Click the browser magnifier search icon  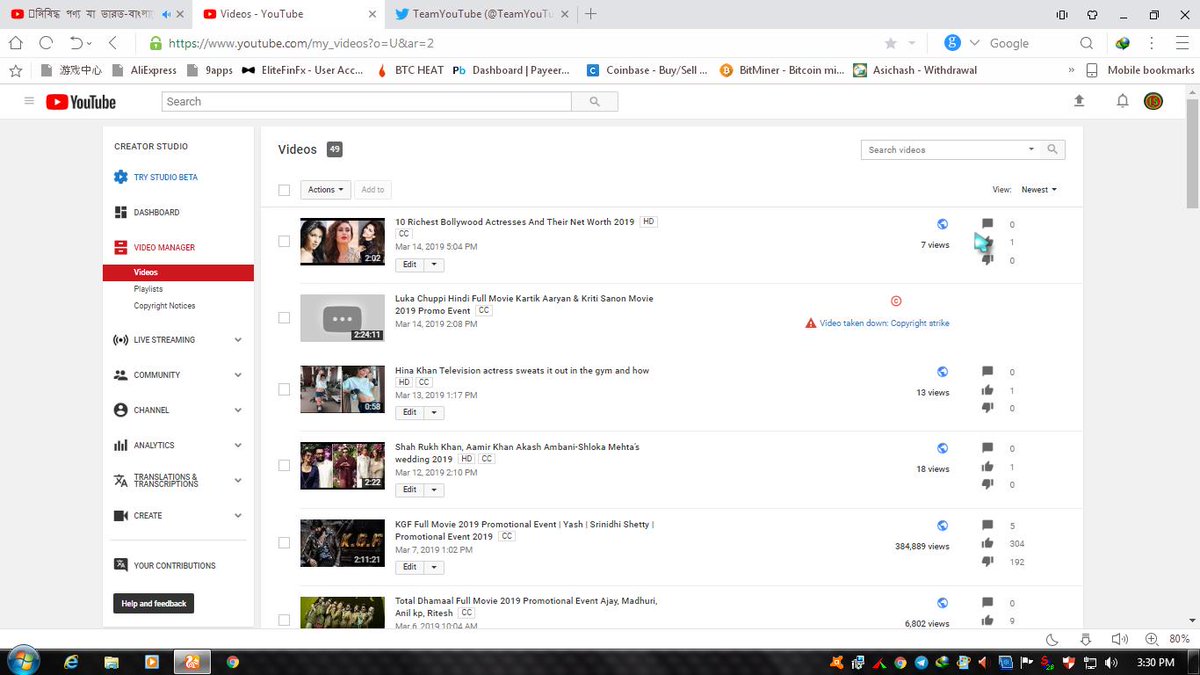(x=1086, y=43)
